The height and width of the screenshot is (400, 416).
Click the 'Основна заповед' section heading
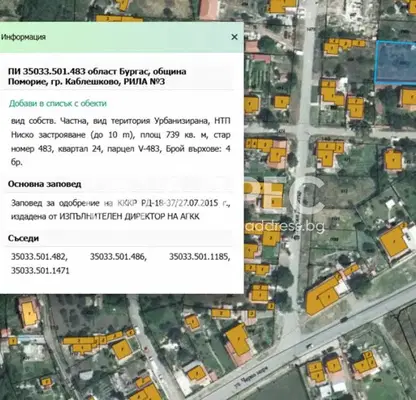pyautogui.click(x=44, y=184)
